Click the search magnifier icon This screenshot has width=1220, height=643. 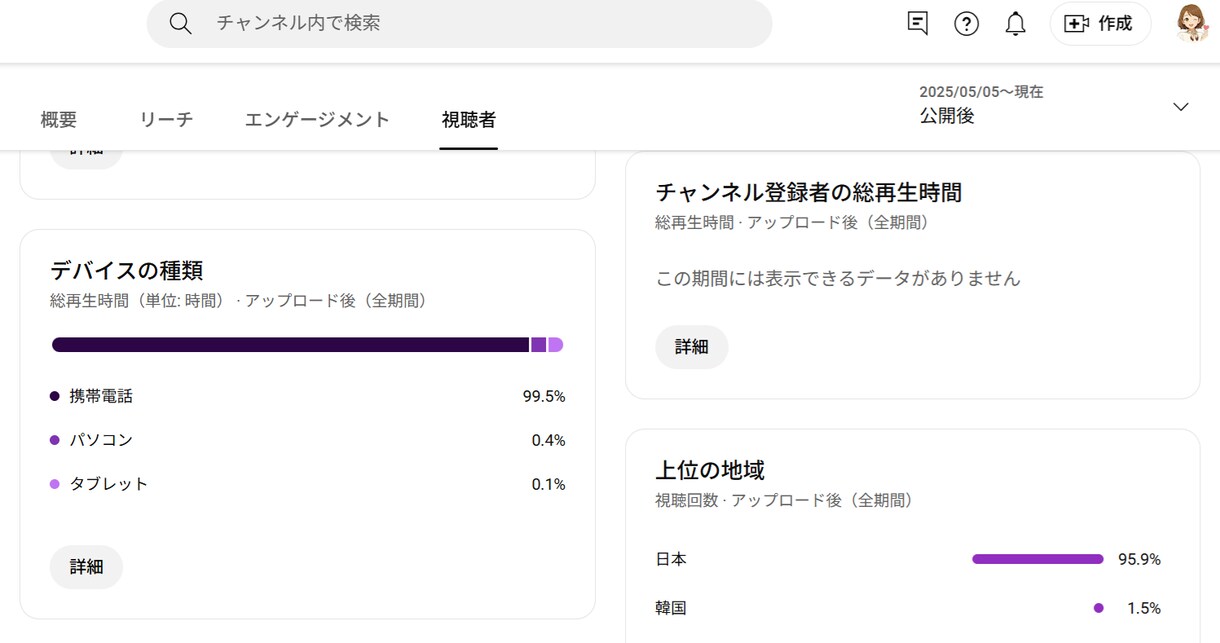(180, 23)
